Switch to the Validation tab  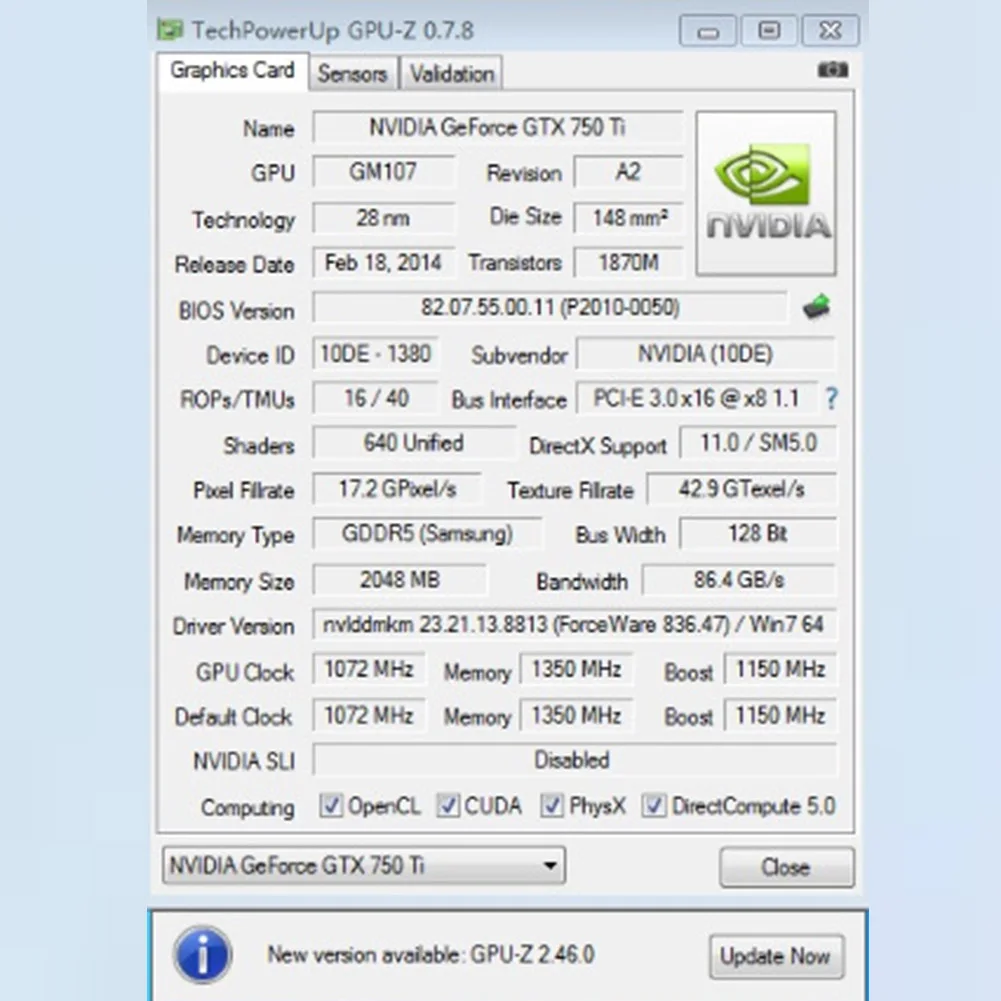coord(452,74)
